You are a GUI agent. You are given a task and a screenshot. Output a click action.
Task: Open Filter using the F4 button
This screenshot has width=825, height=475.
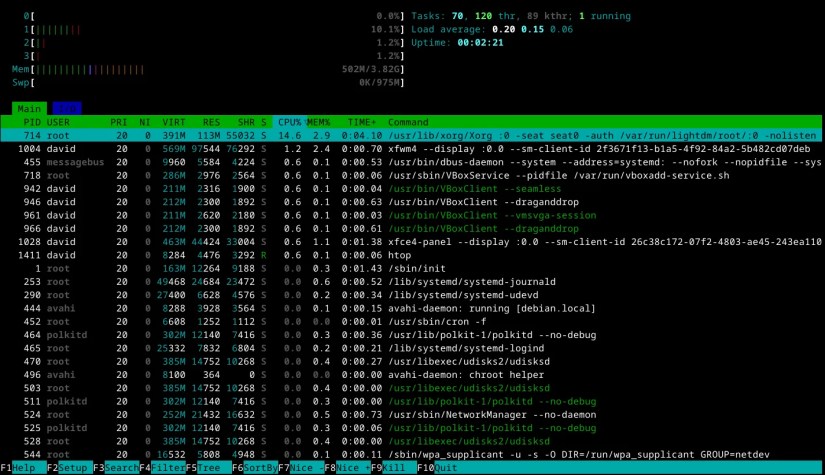point(162,468)
